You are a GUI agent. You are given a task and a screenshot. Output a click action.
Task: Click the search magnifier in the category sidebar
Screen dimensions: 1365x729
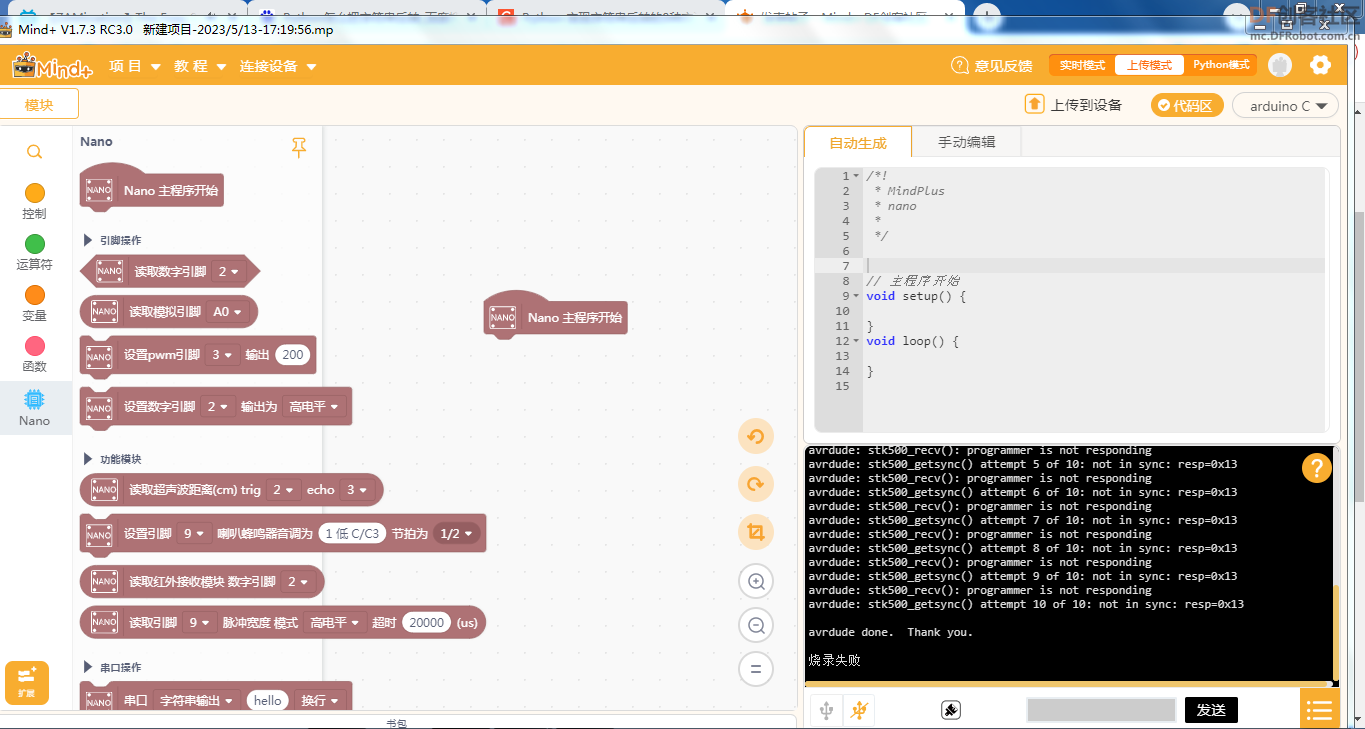pos(34,152)
